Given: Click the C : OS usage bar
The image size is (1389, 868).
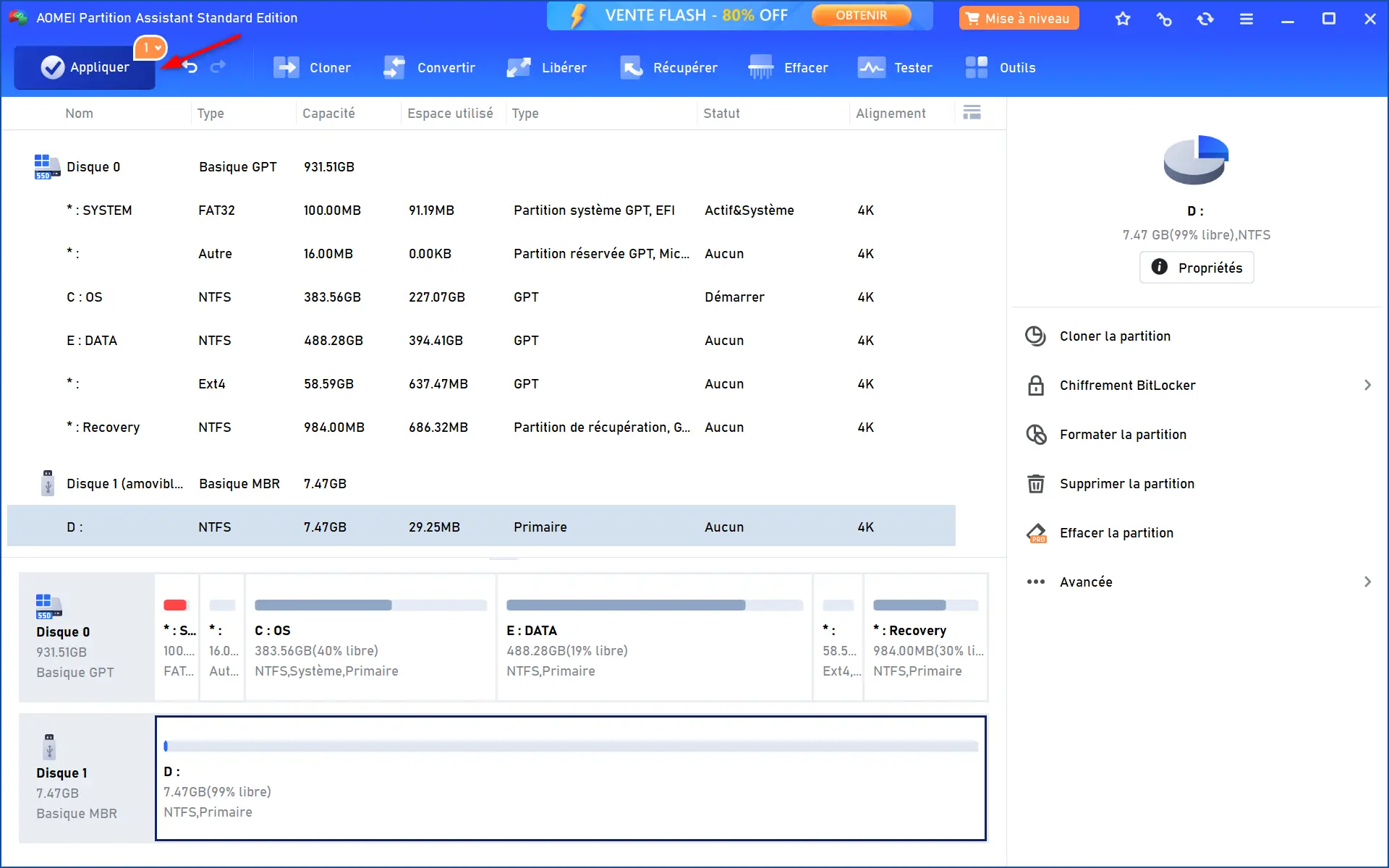Looking at the screenshot, I should coord(370,605).
